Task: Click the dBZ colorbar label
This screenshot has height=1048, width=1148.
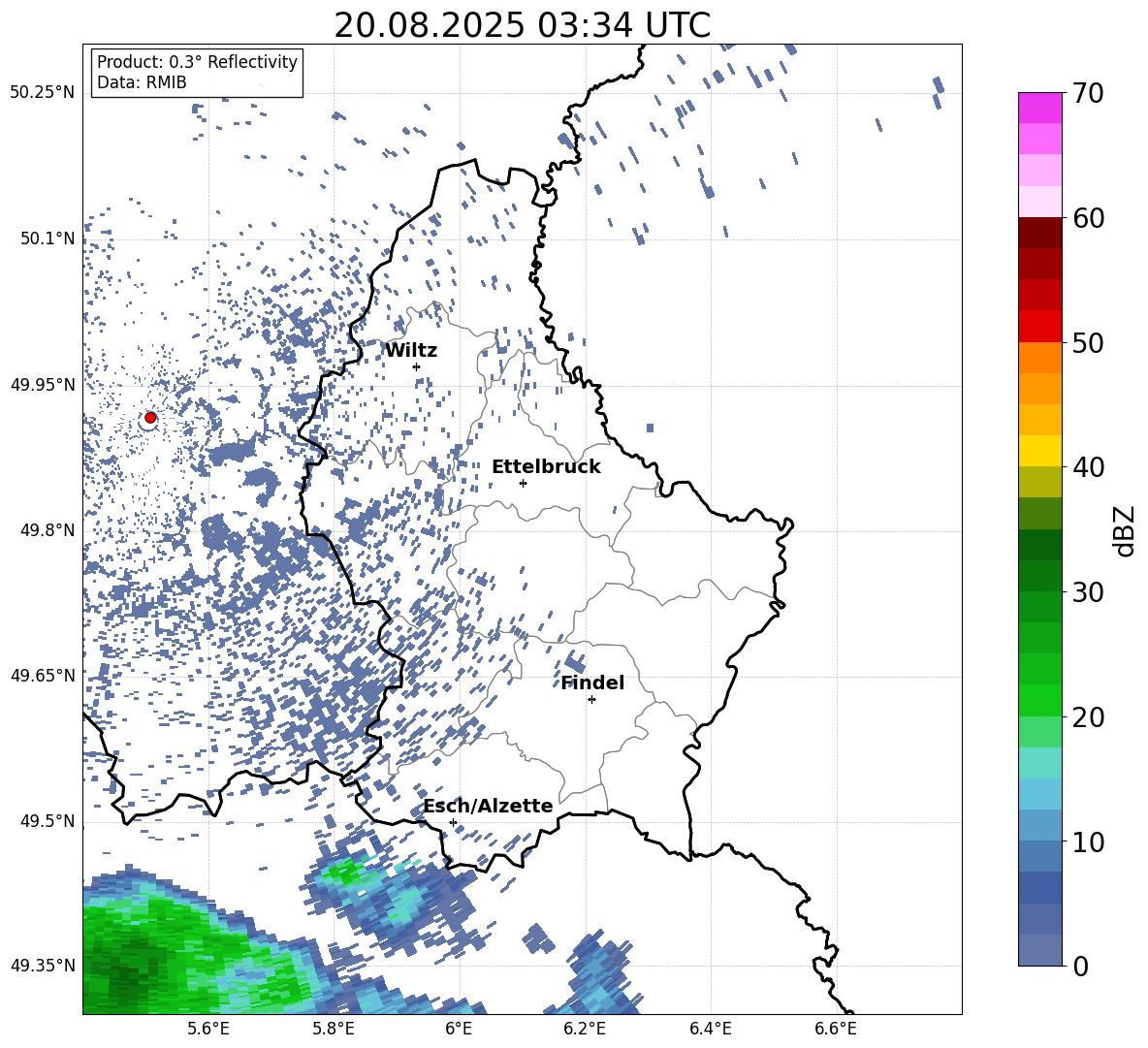Action: click(x=1126, y=530)
